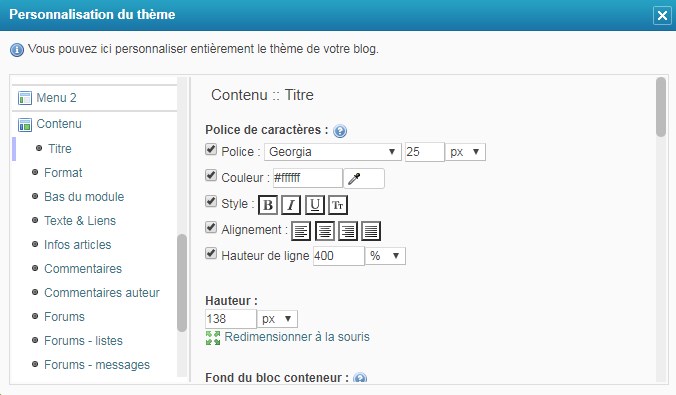676x395 pixels.
Task: Select the align left icon
Action: (x=301, y=231)
